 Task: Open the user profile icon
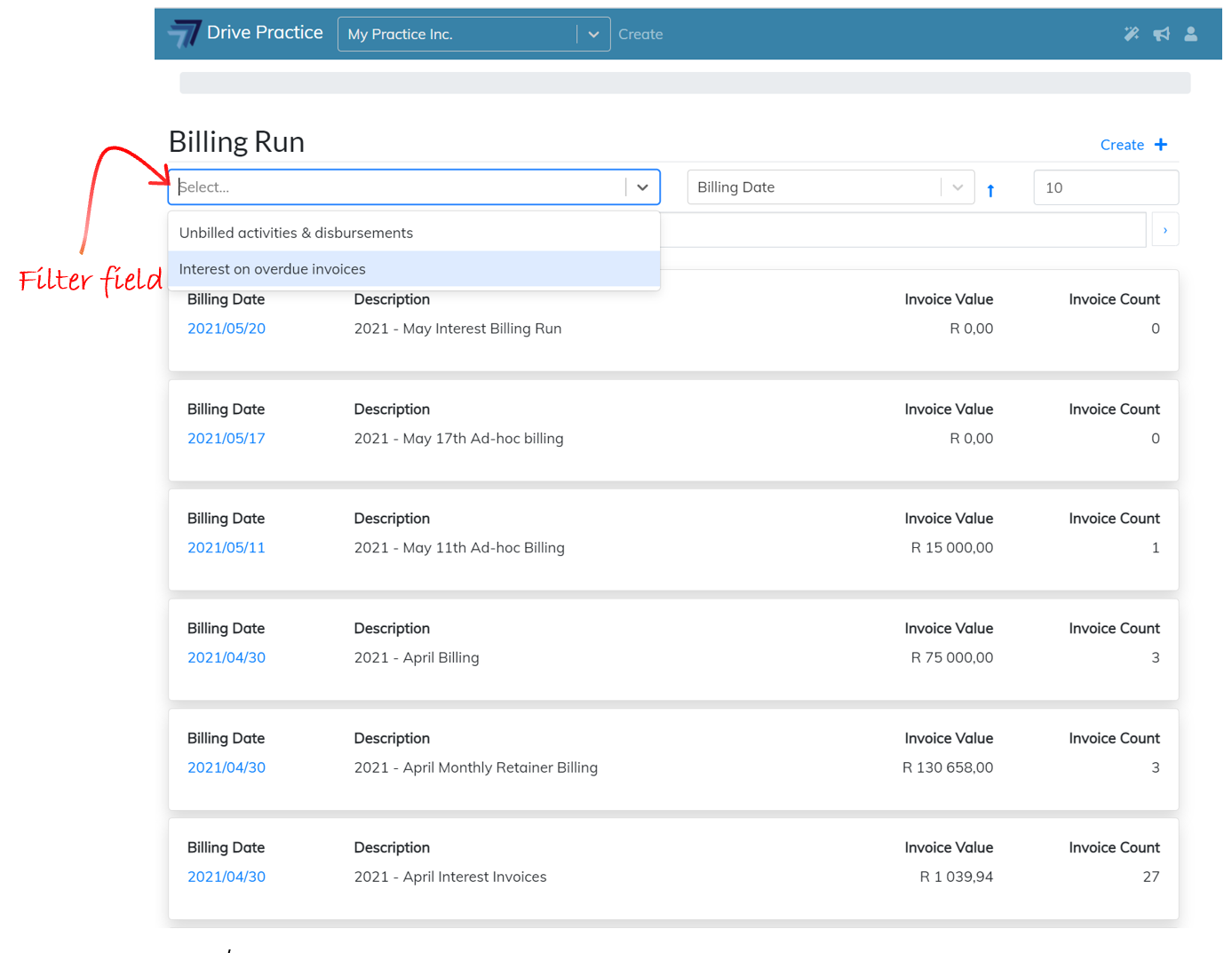1191,34
